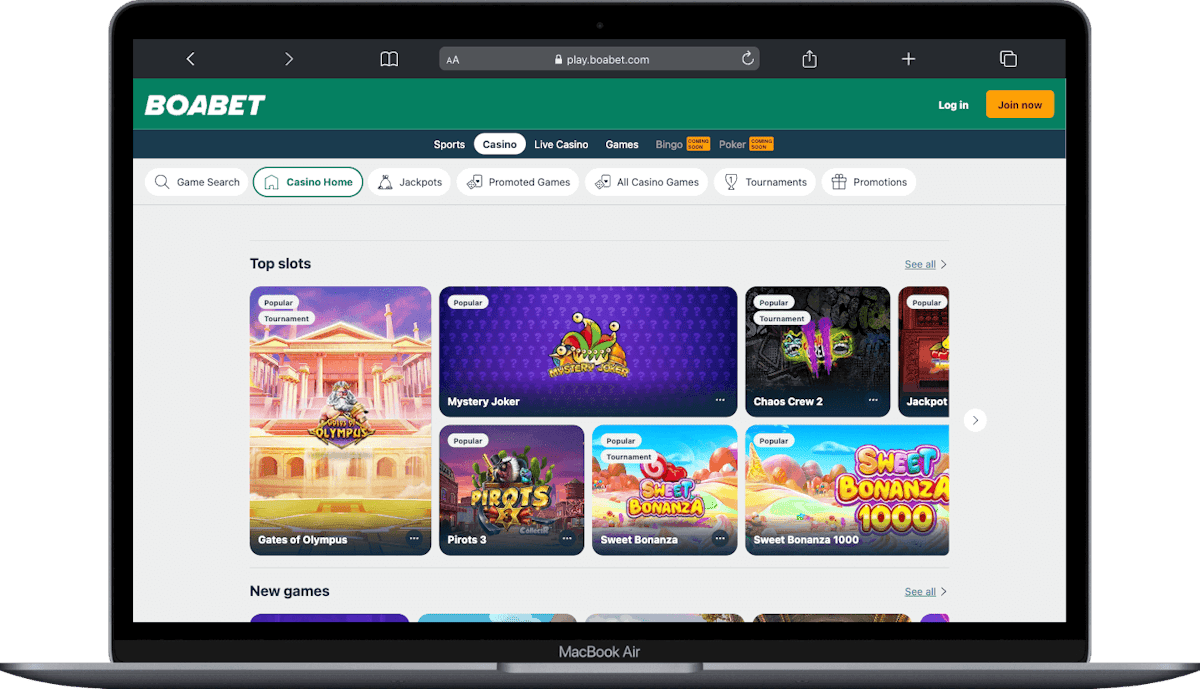Image resolution: width=1200 pixels, height=689 pixels.
Task: Click See all next to New games
Action: [920, 592]
